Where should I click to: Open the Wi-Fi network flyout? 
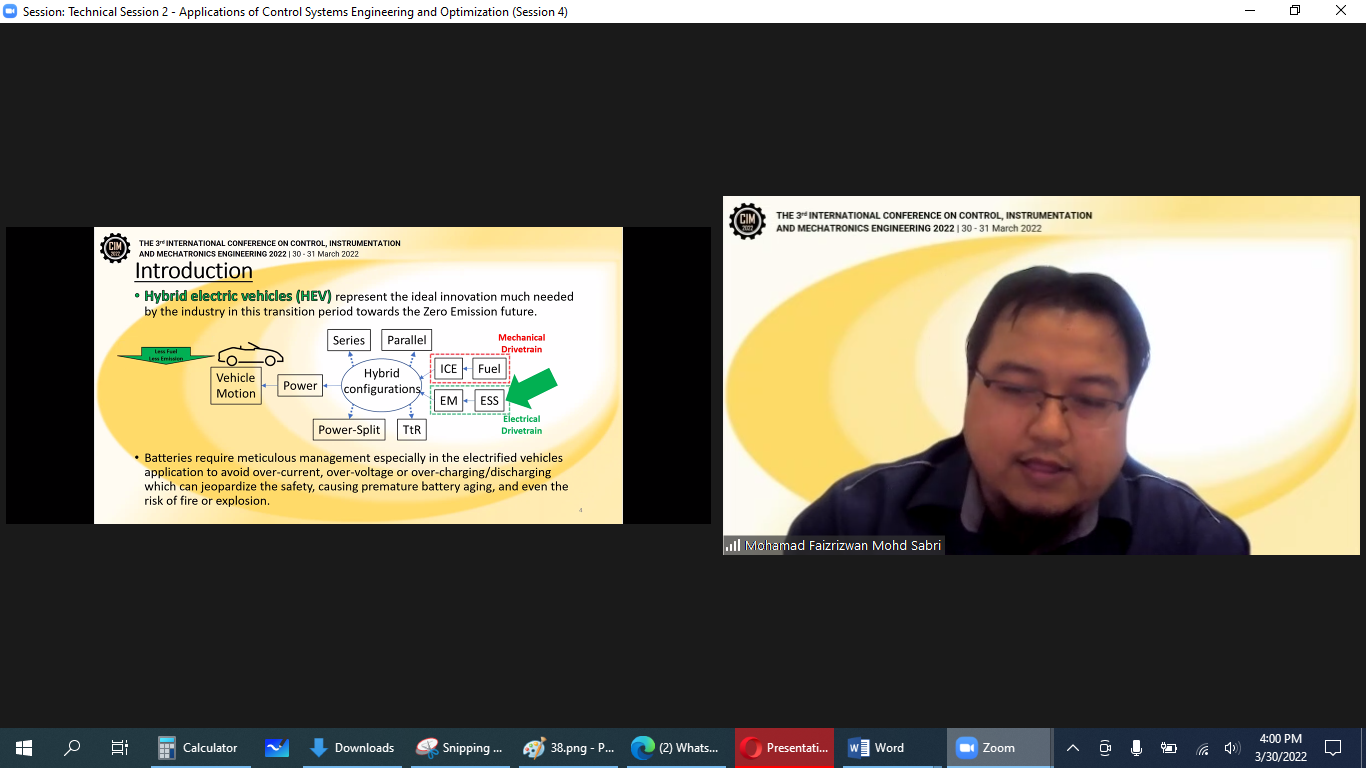coord(1202,747)
